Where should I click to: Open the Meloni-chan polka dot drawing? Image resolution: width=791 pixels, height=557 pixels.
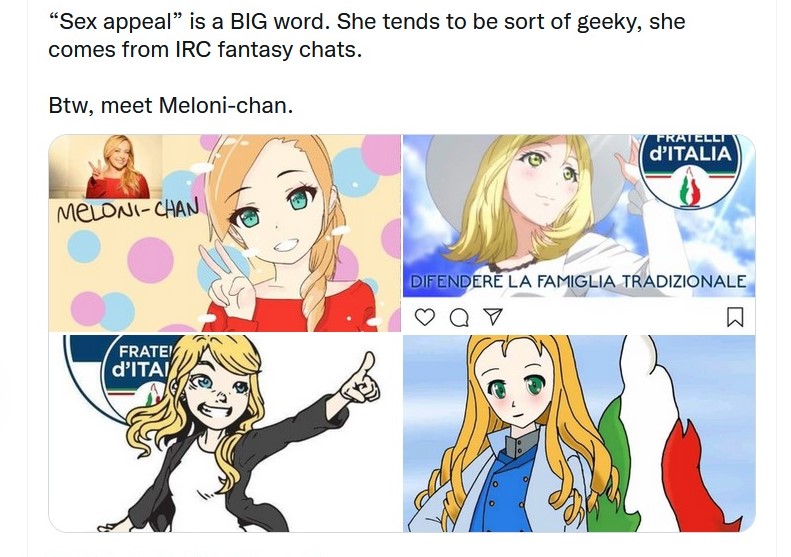coord(224,233)
